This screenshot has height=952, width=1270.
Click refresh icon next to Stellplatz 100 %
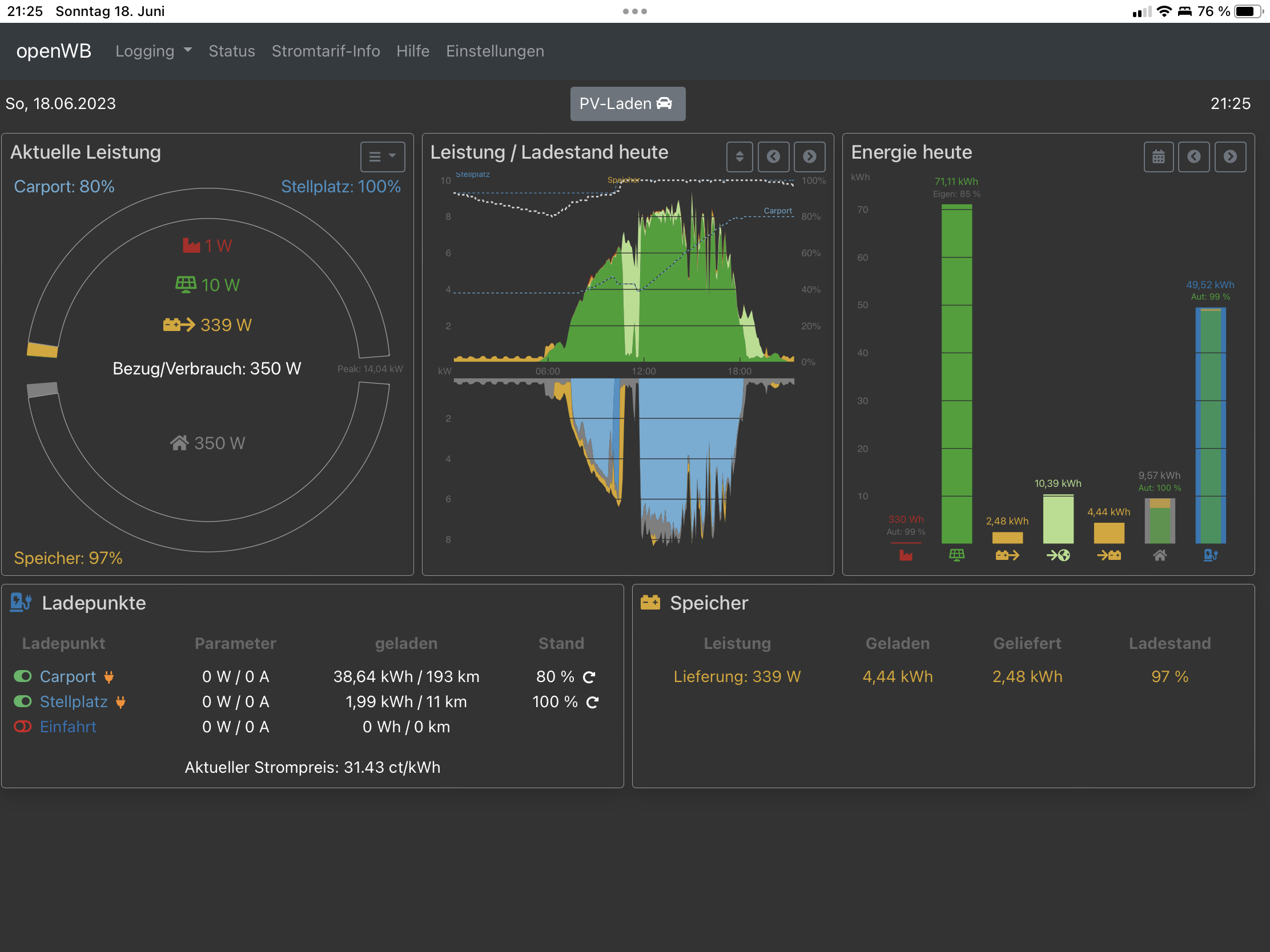pyautogui.click(x=593, y=703)
